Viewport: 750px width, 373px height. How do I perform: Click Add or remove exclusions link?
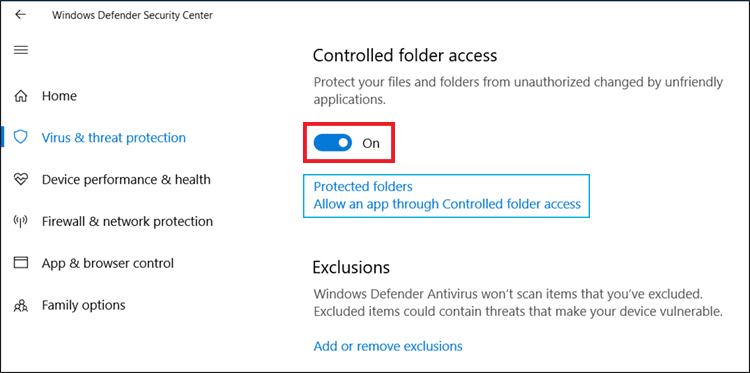pyautogui.click(x=388, y=346)
